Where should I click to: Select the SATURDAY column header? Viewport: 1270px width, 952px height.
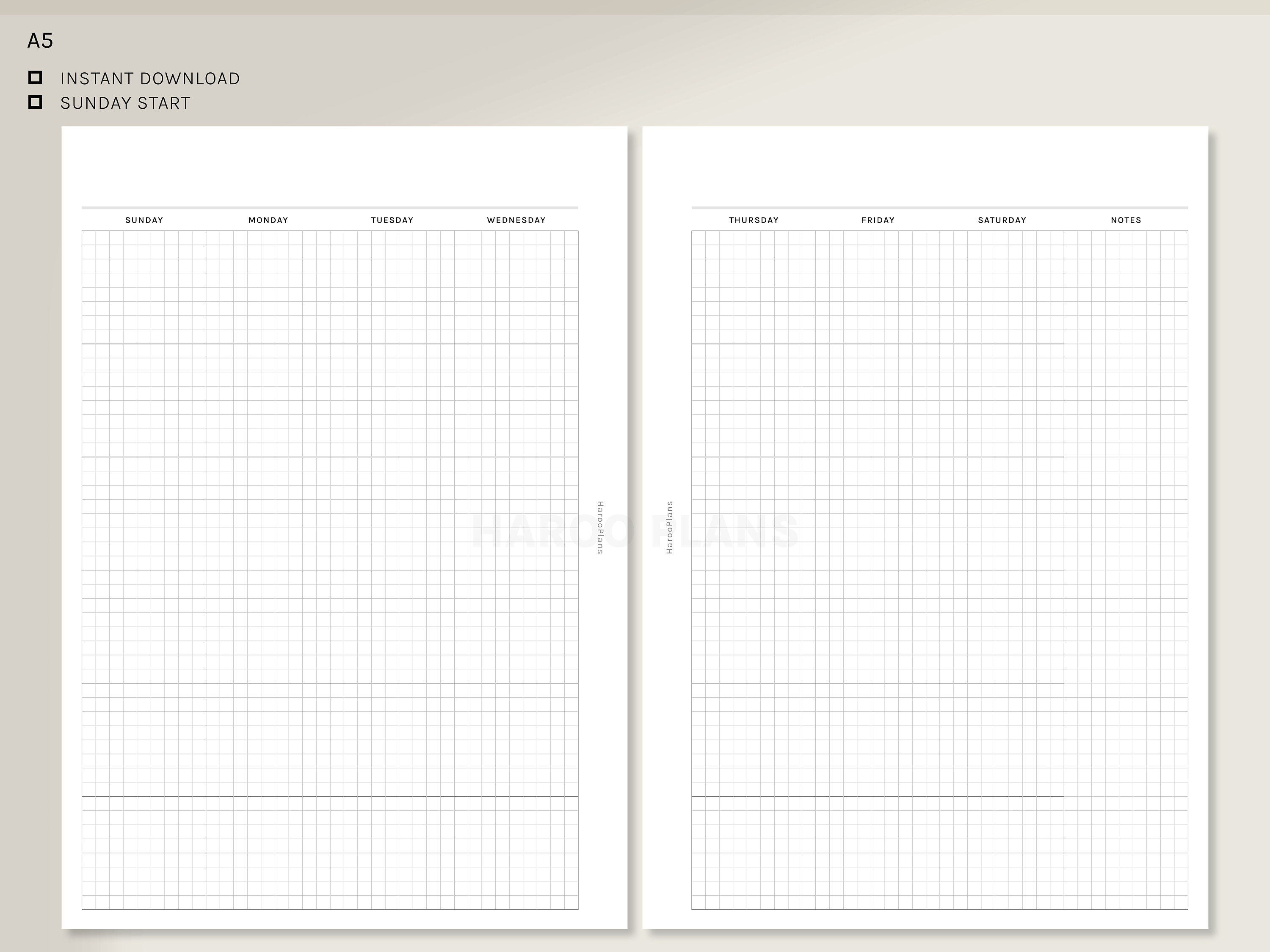(1002, 220)
